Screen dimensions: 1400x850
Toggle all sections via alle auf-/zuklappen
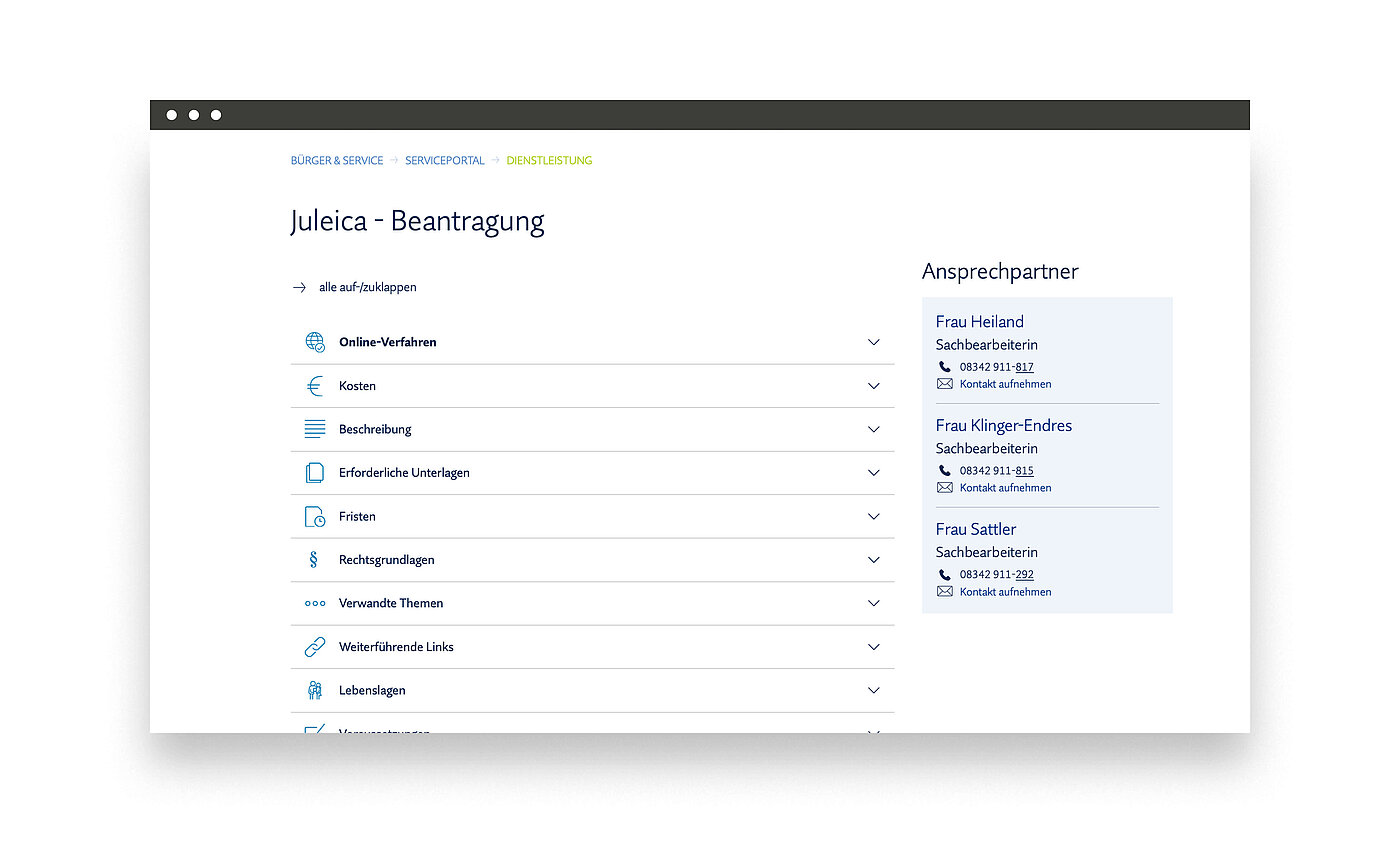368,288
